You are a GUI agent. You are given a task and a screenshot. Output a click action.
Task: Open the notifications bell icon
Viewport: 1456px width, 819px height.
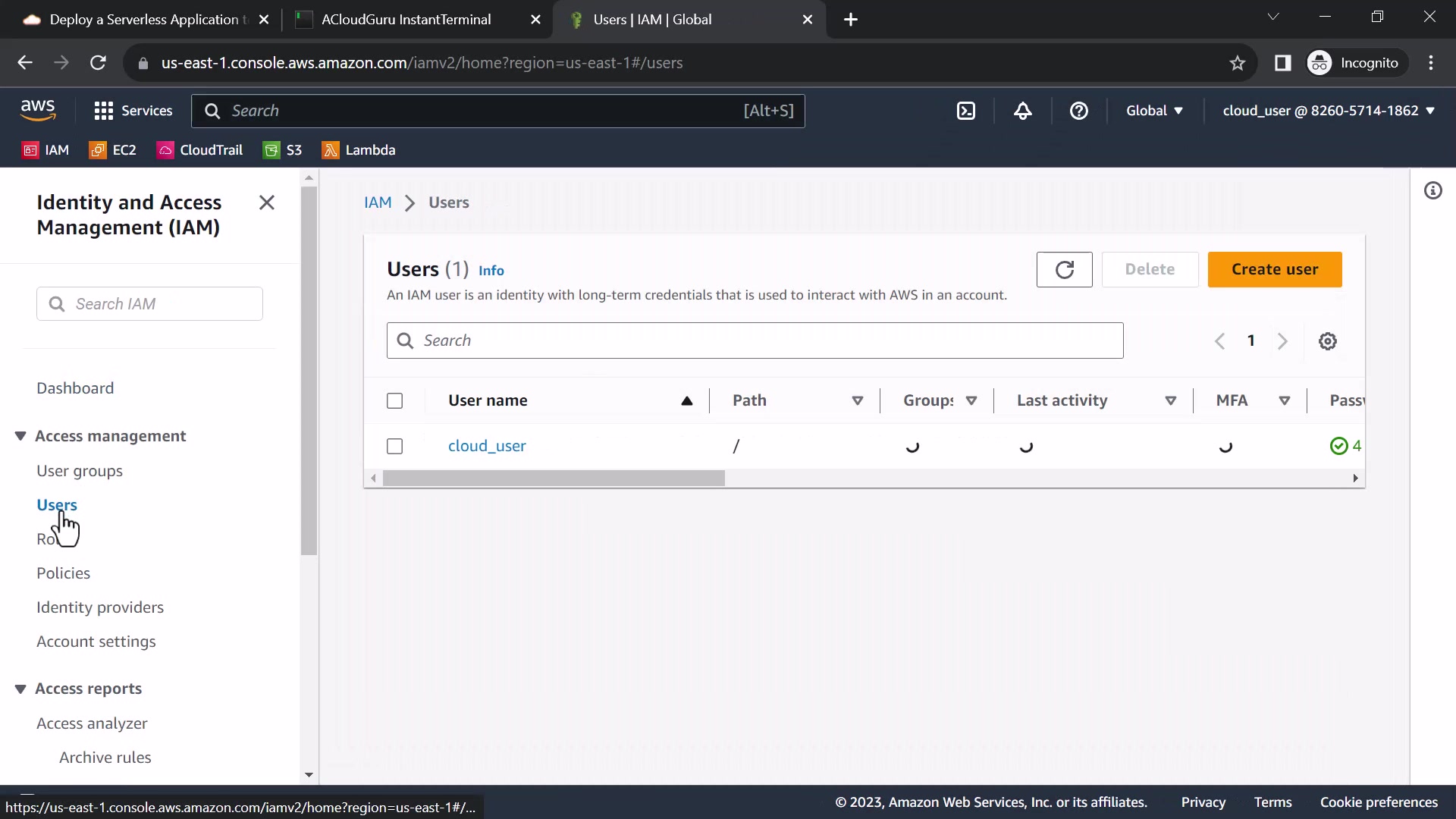[x=1023, y=111]
